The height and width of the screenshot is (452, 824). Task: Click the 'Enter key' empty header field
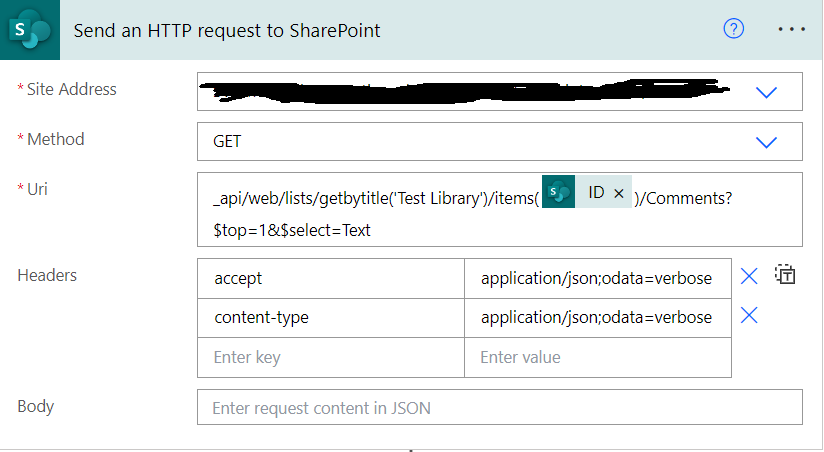click(331, 357)
